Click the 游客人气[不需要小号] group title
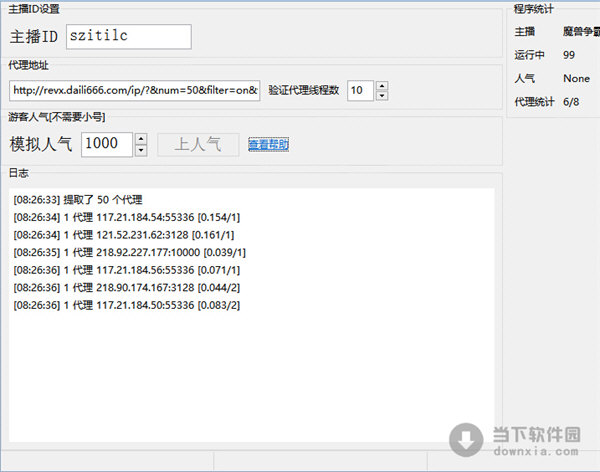The height and width of the screenshot is (472, 600). tap(57, 117)
